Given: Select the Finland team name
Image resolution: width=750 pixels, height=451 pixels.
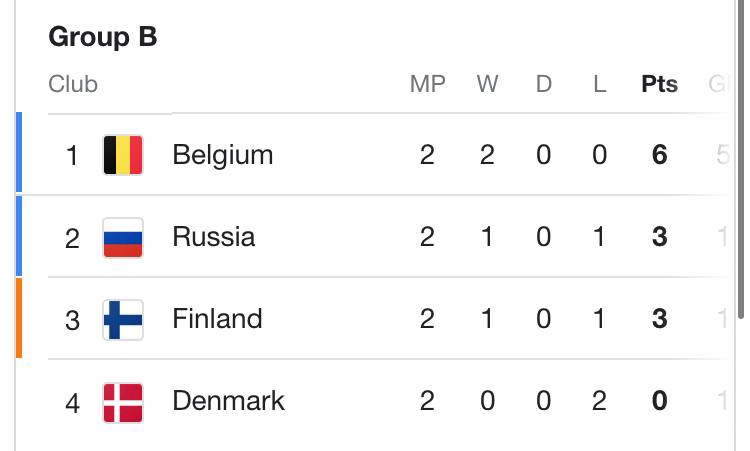Looking at the screenshot, I should tap(217, 319).
